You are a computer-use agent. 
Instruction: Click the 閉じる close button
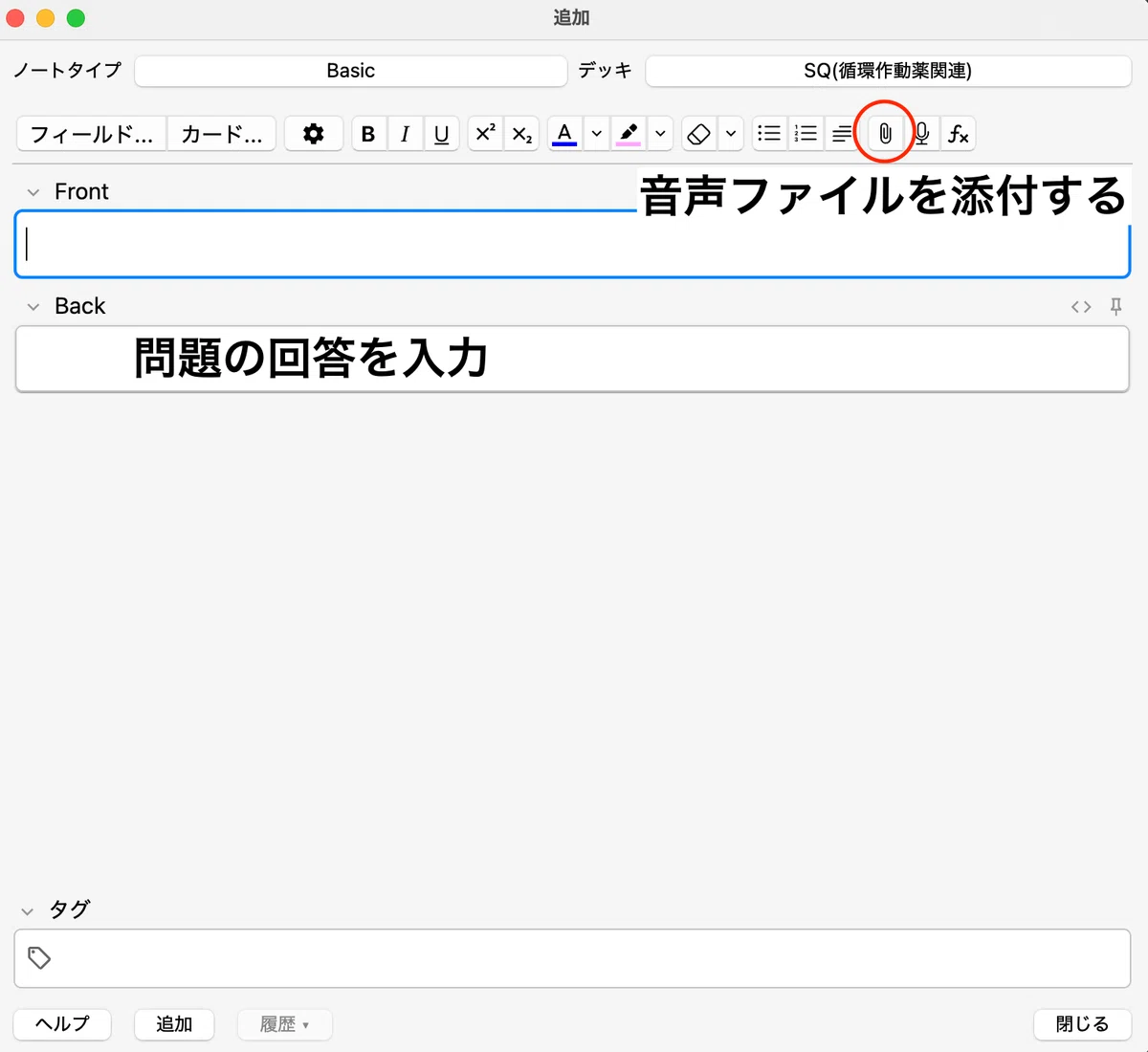[x=1083, y=1024]
